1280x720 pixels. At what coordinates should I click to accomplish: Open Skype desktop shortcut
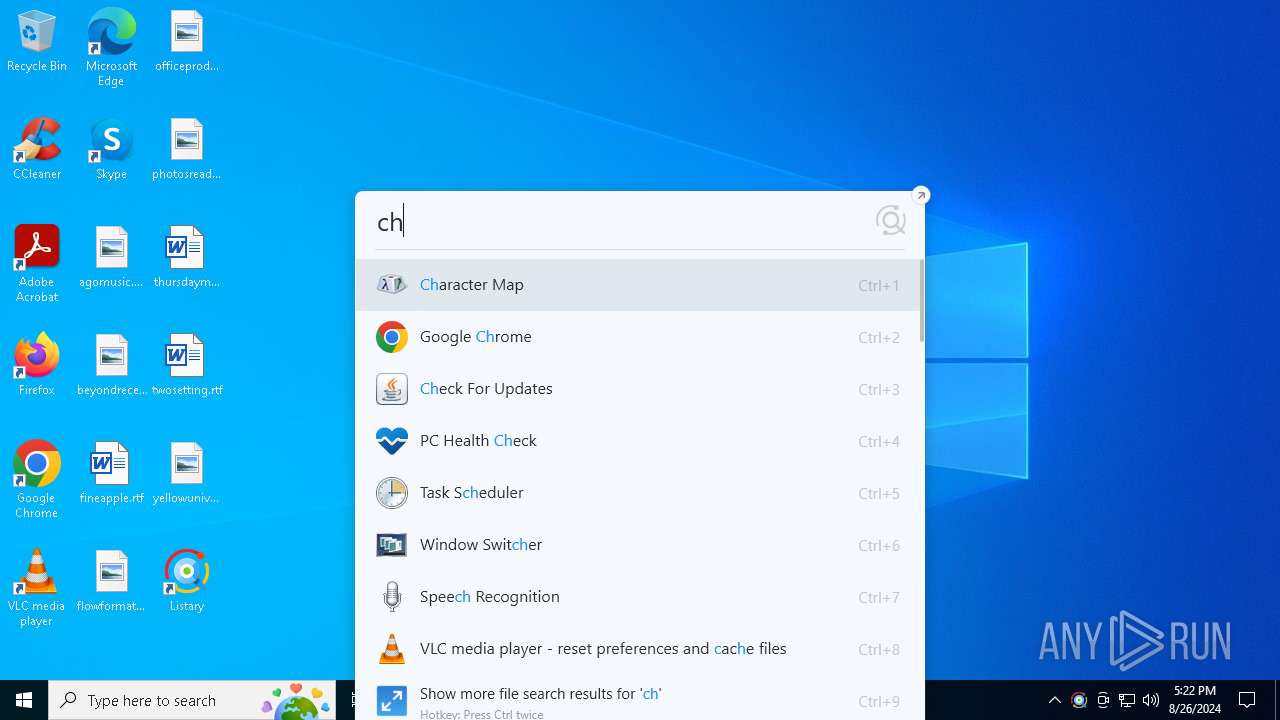click(111, 150)
